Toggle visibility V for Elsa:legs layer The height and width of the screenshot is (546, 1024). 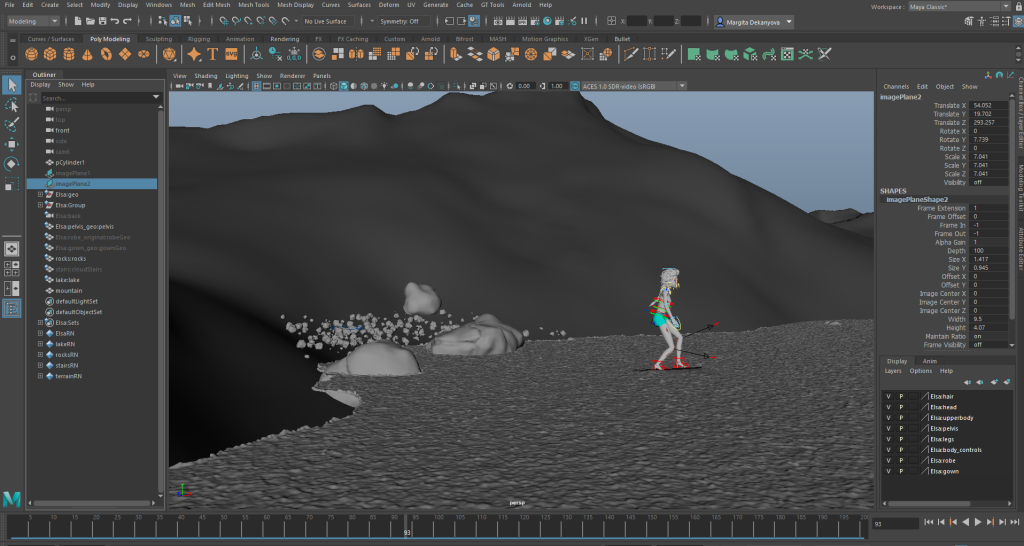[888, 439]
